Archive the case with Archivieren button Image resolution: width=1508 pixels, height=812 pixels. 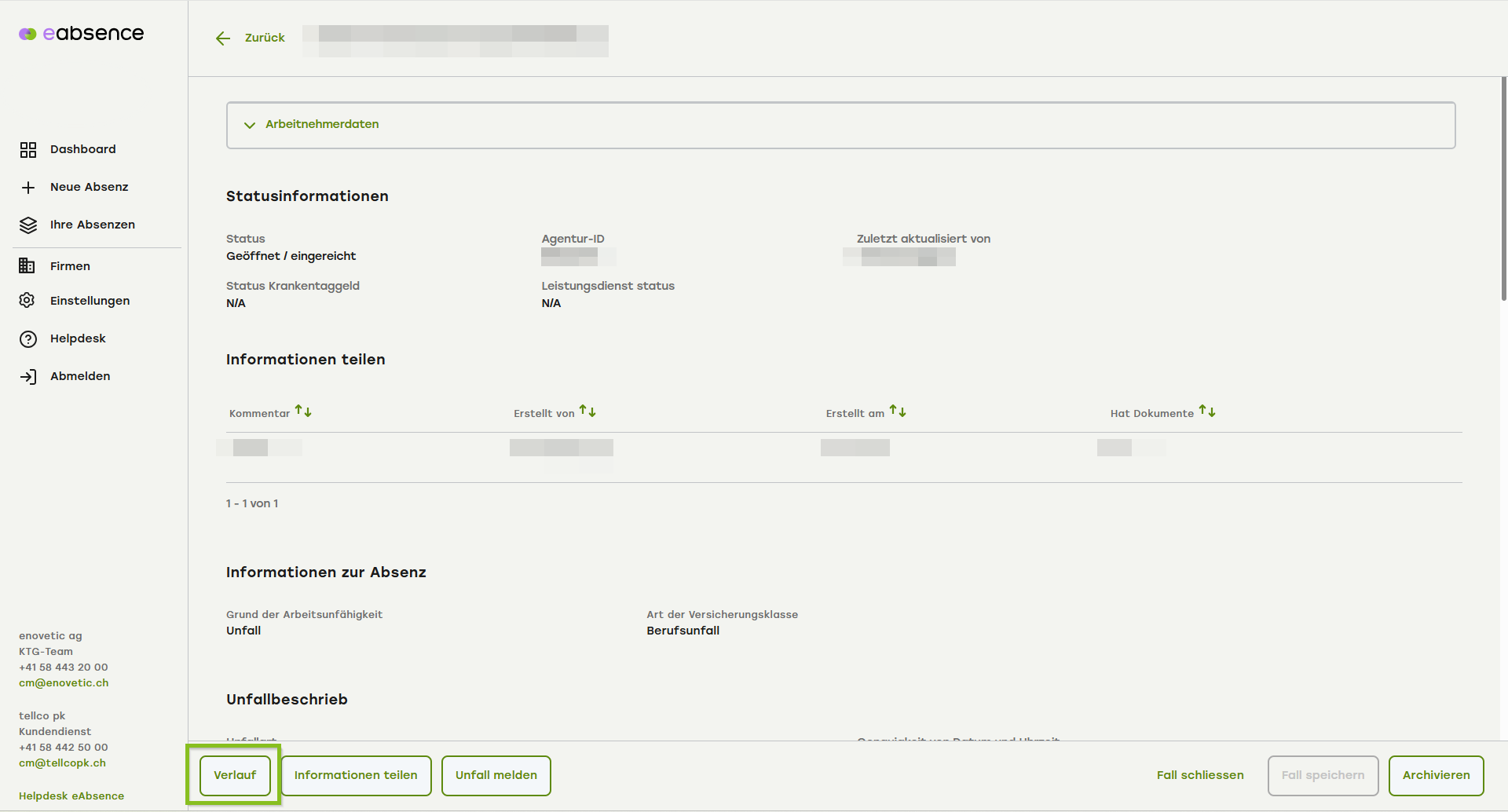tap(1436, 775)
